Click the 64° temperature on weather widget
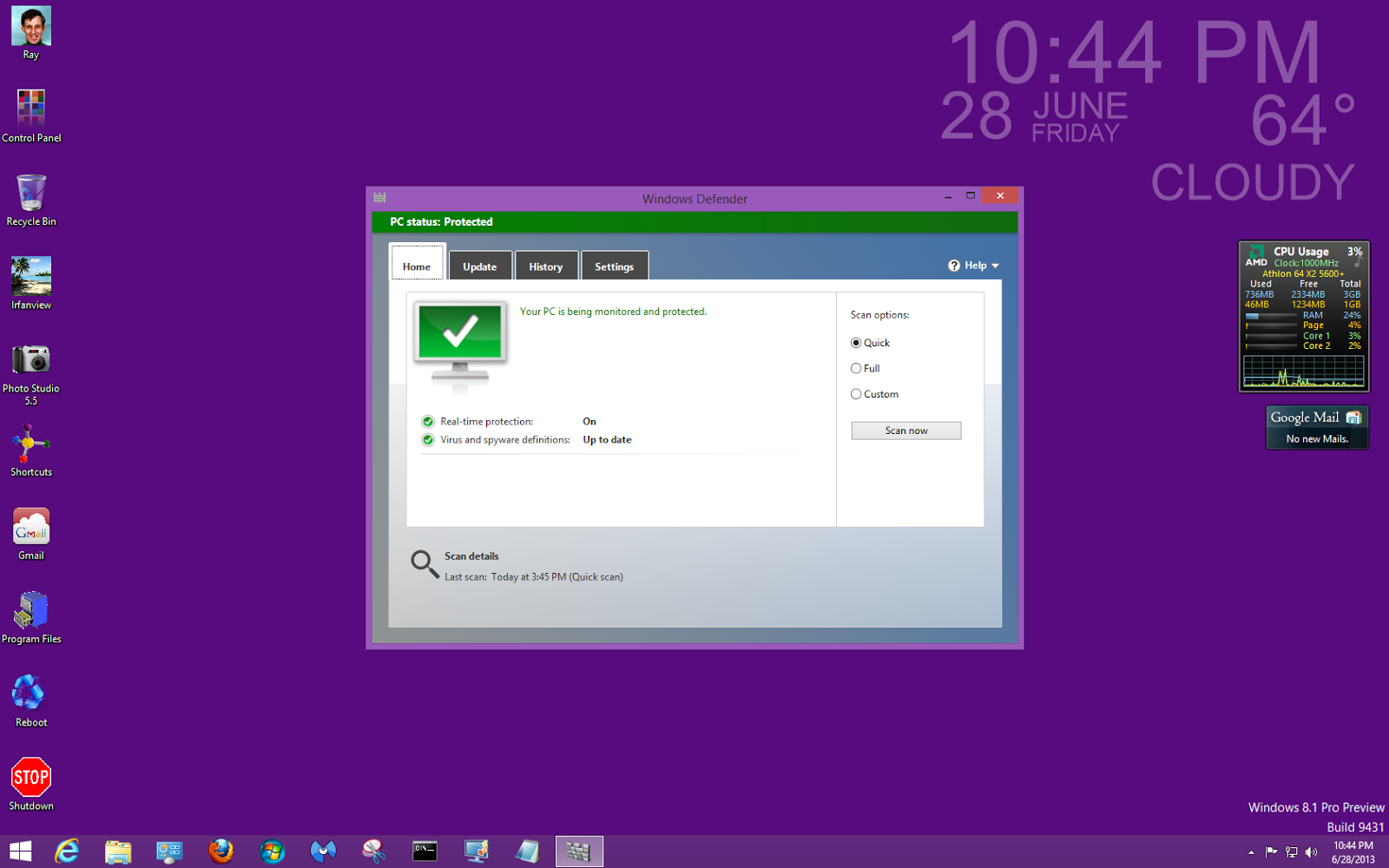This screenshot has width=1389, height=868. [x=1303, y=119]
